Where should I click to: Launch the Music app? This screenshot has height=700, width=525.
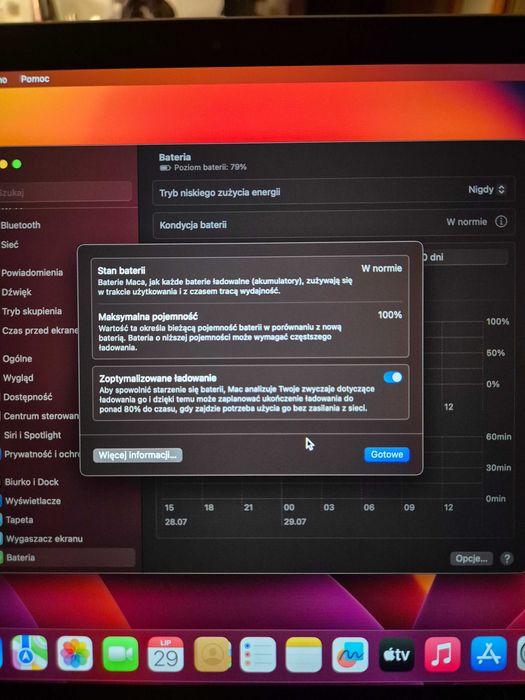pos(442,655)
